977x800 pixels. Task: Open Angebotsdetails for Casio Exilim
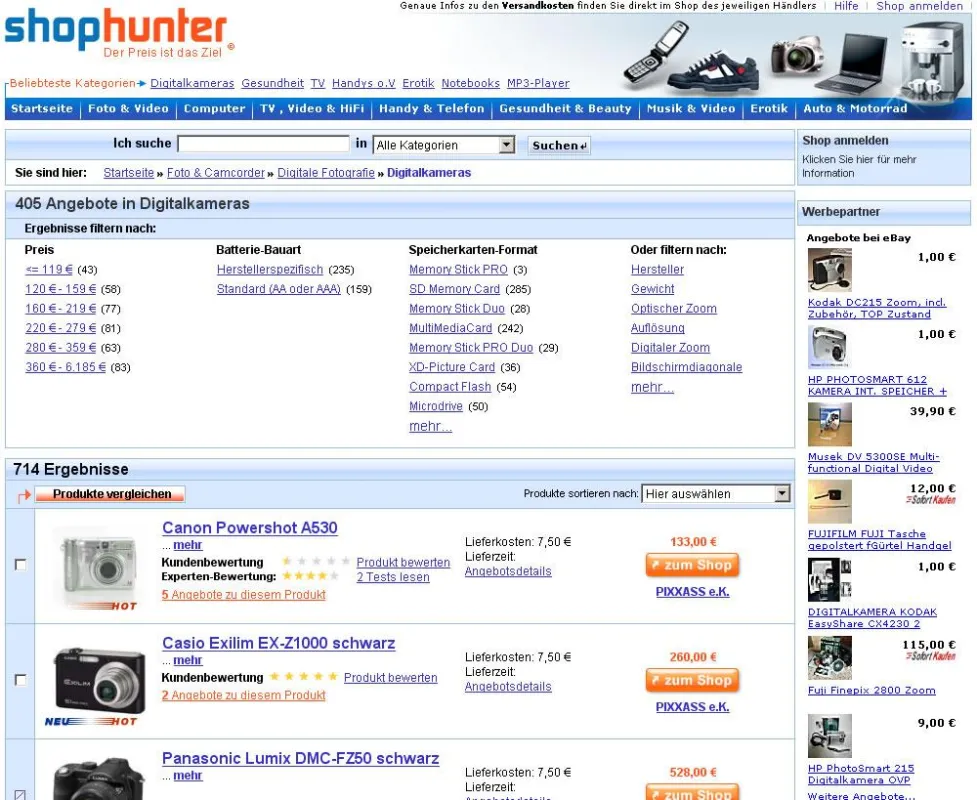click(x=508, y=687)
